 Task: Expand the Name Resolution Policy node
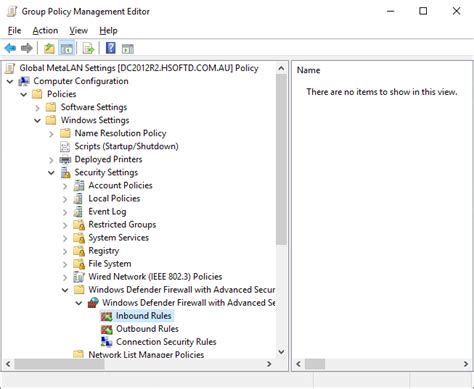click(51, 134)
